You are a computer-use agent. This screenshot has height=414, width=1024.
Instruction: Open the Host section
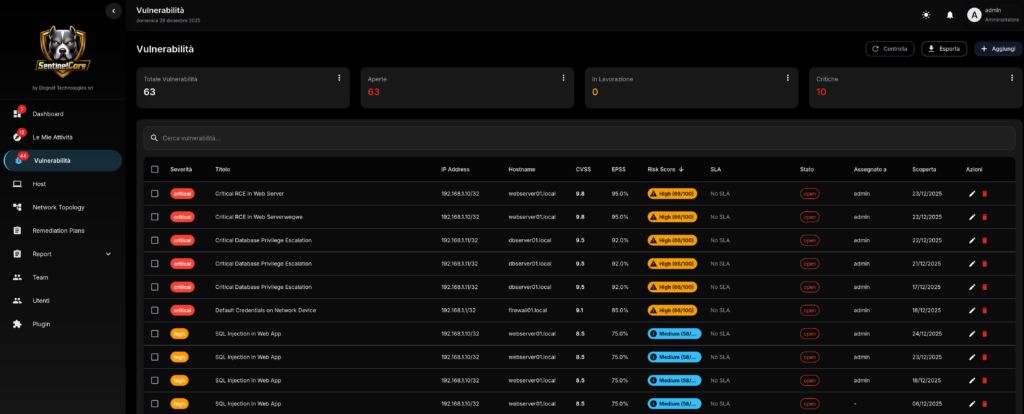[63, 184]
